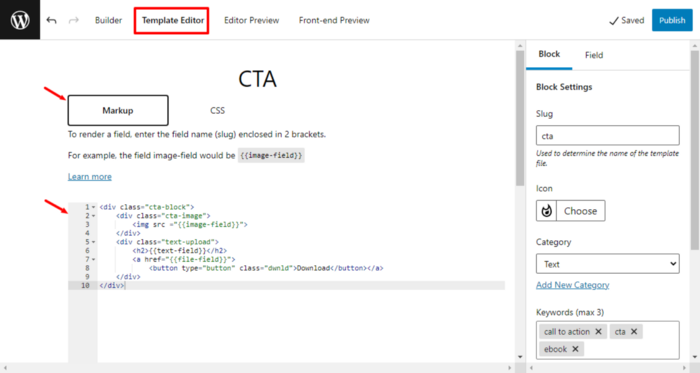The width and height of the screenshot is (700, 373).
Task: Select the Block settings tab
Action: click(549, 54)
